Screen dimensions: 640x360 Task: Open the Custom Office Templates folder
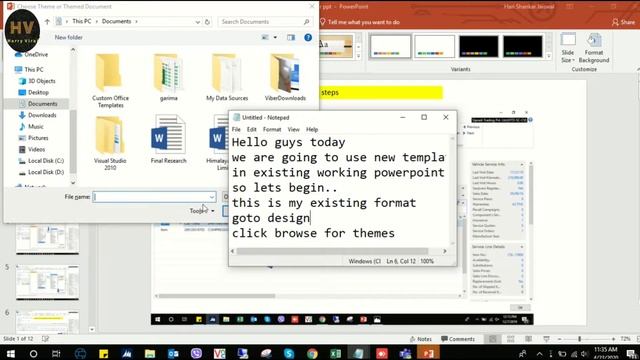(x=110, y=80)
